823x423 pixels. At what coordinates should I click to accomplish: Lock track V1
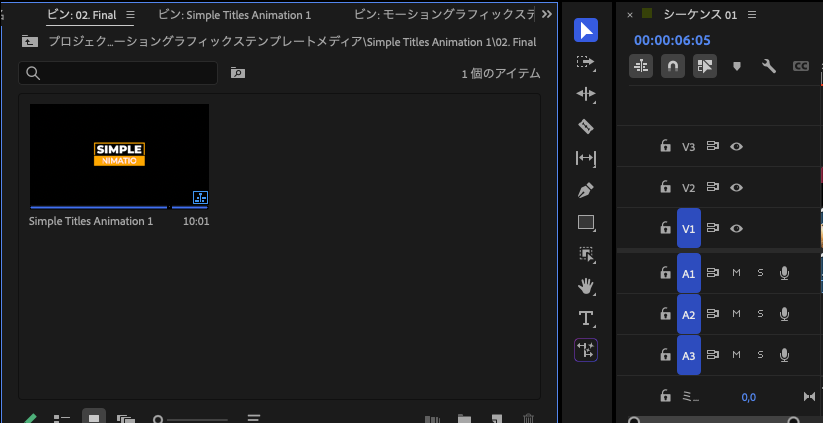(665, 228)
